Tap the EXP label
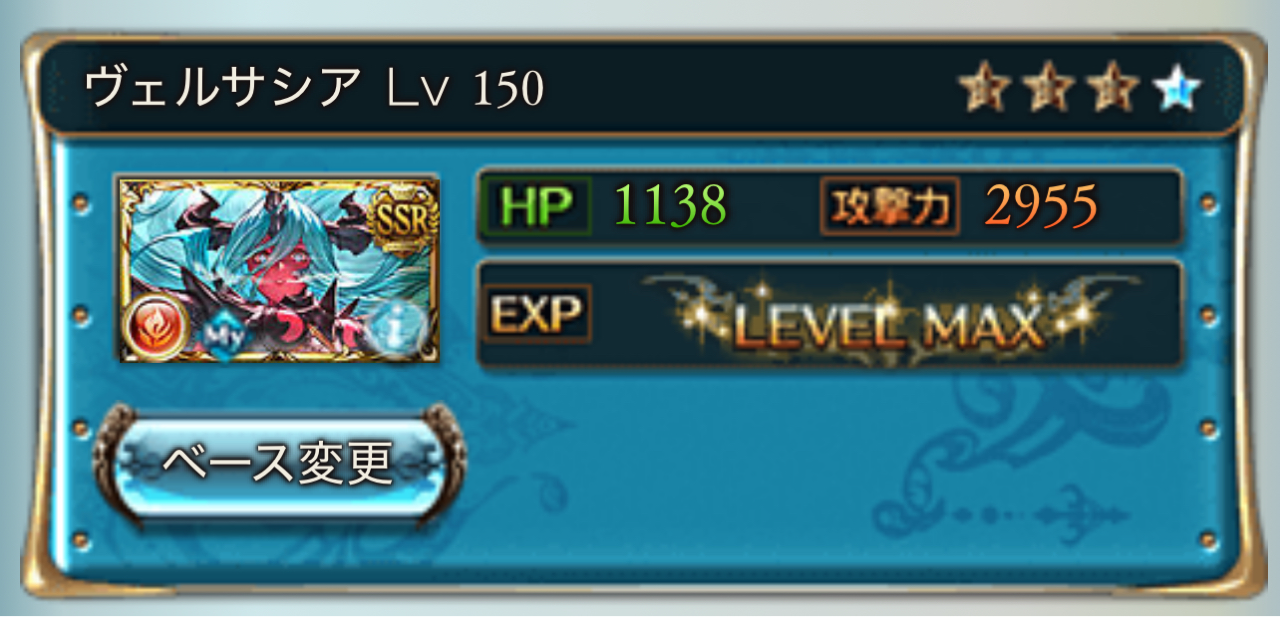 [537, 314]
